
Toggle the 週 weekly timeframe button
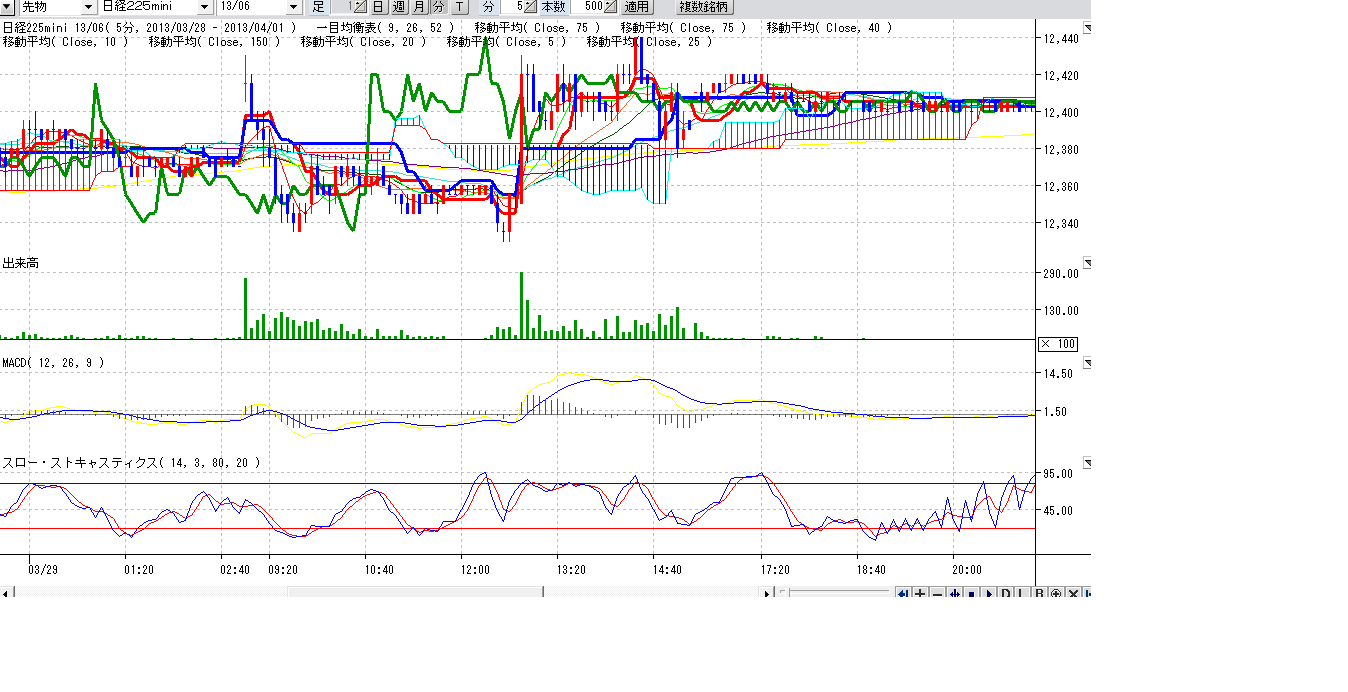point(398,7)
